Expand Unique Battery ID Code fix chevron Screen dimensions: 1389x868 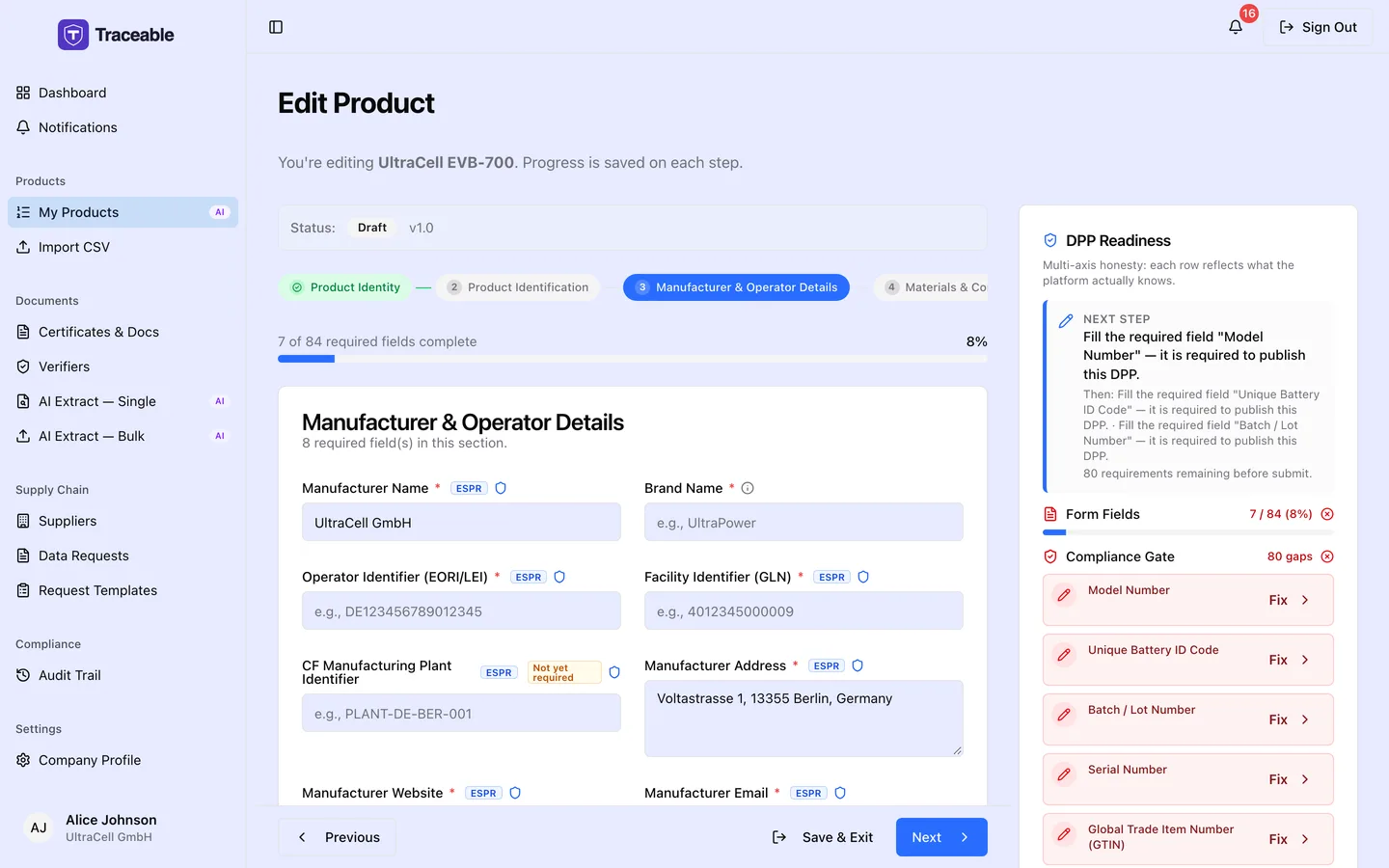[x=1305, y=660]
